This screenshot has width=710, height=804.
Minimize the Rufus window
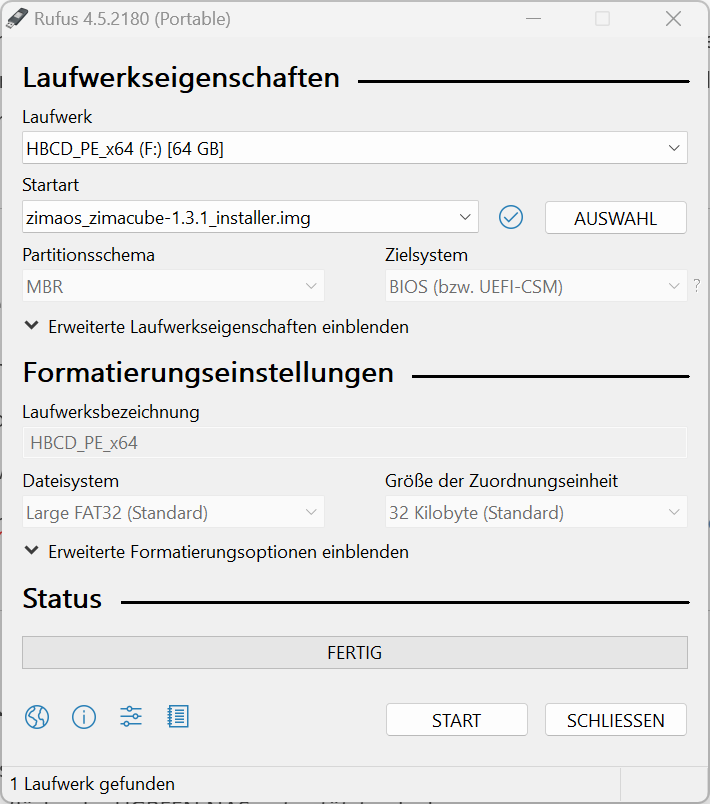pyautogui.click(x=533, y=19)
